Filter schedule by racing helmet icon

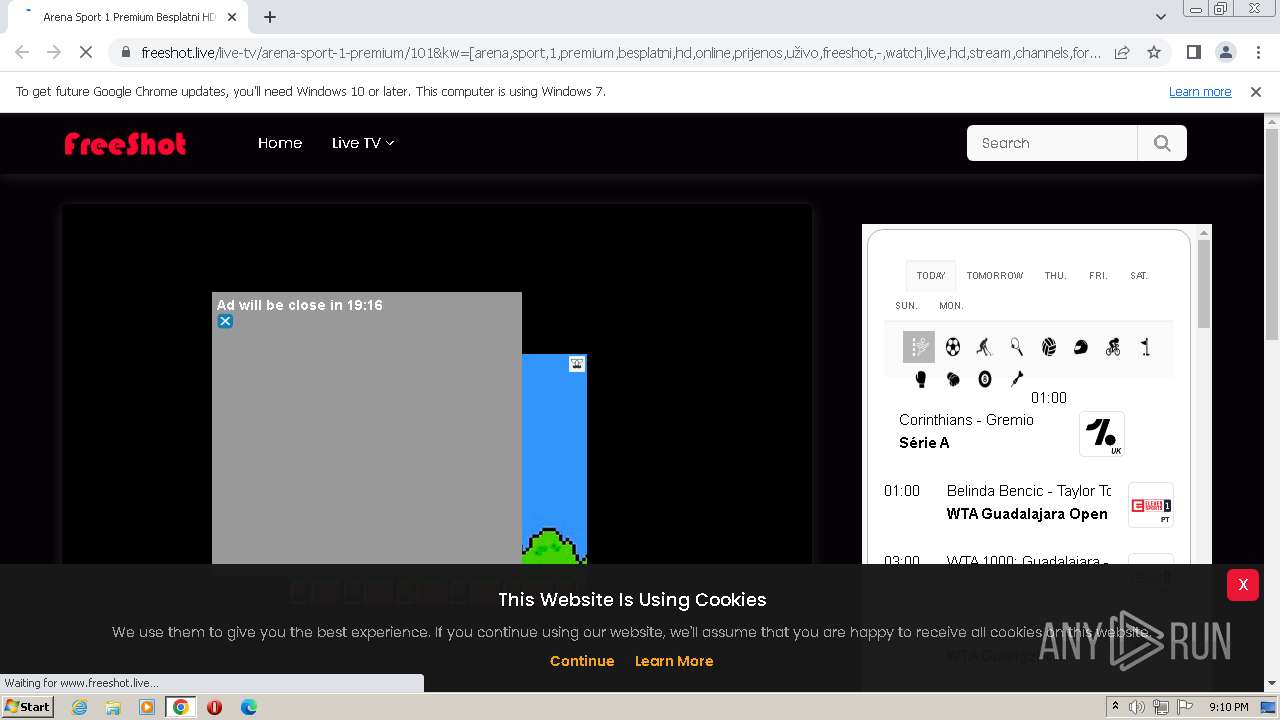pyautogui.click(x=1081, y=347)
